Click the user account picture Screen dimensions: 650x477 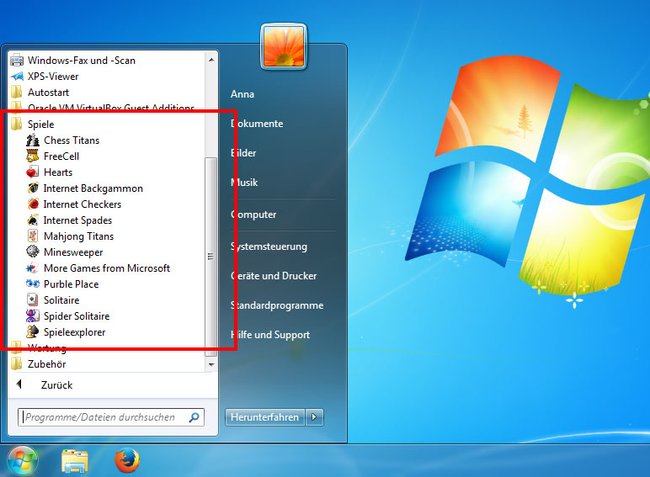click(x=284, y=46)
